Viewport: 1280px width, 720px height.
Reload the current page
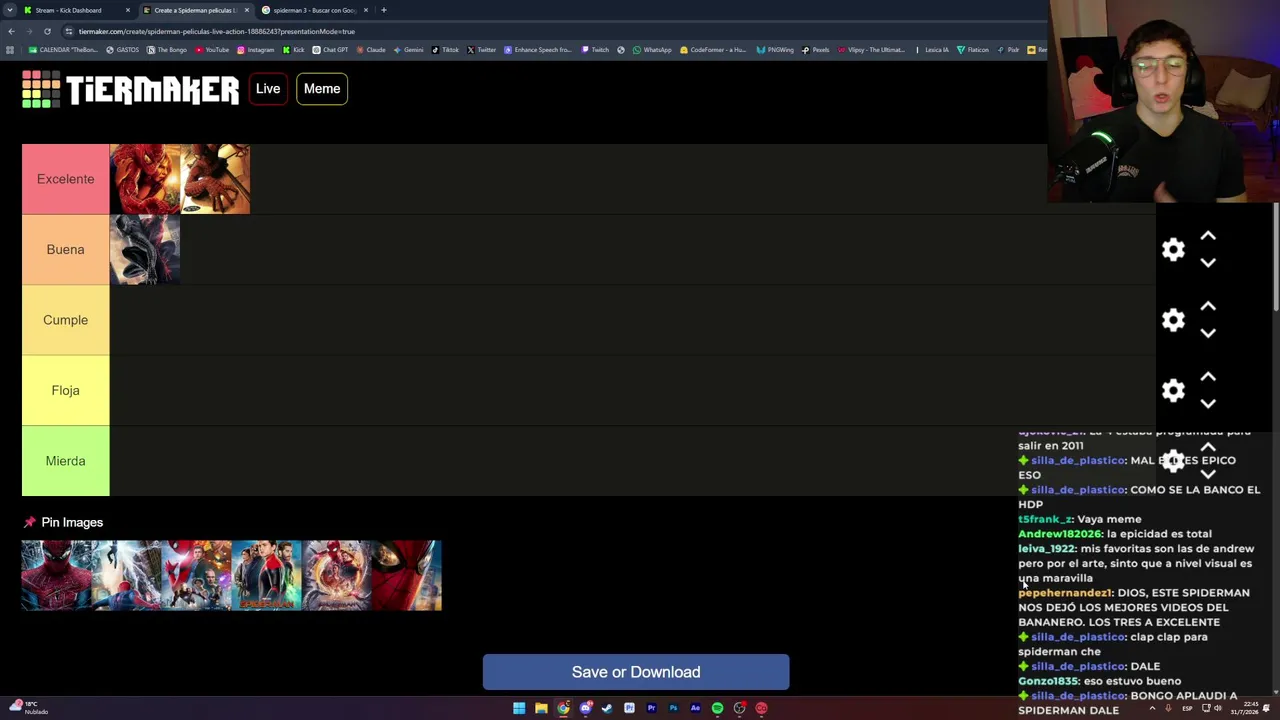[47, 31]
